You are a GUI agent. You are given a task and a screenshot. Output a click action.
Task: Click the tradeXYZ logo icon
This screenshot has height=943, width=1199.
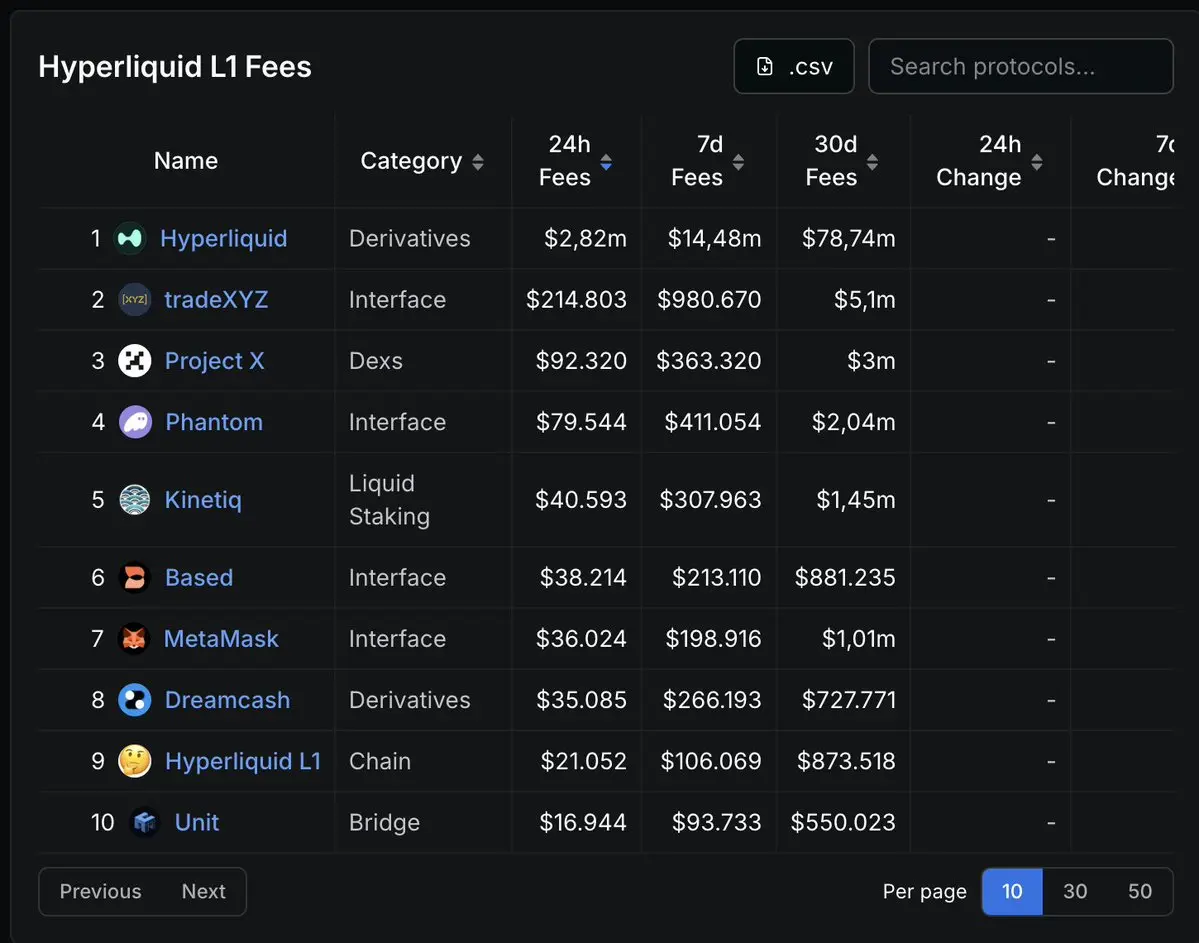click(x=134, y=300)
